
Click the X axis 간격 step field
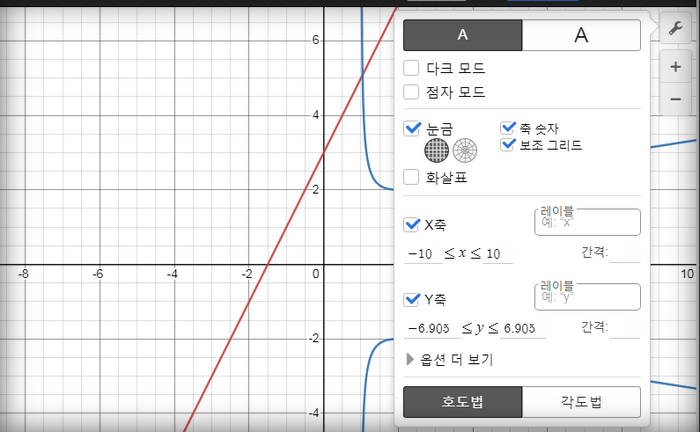625,253
